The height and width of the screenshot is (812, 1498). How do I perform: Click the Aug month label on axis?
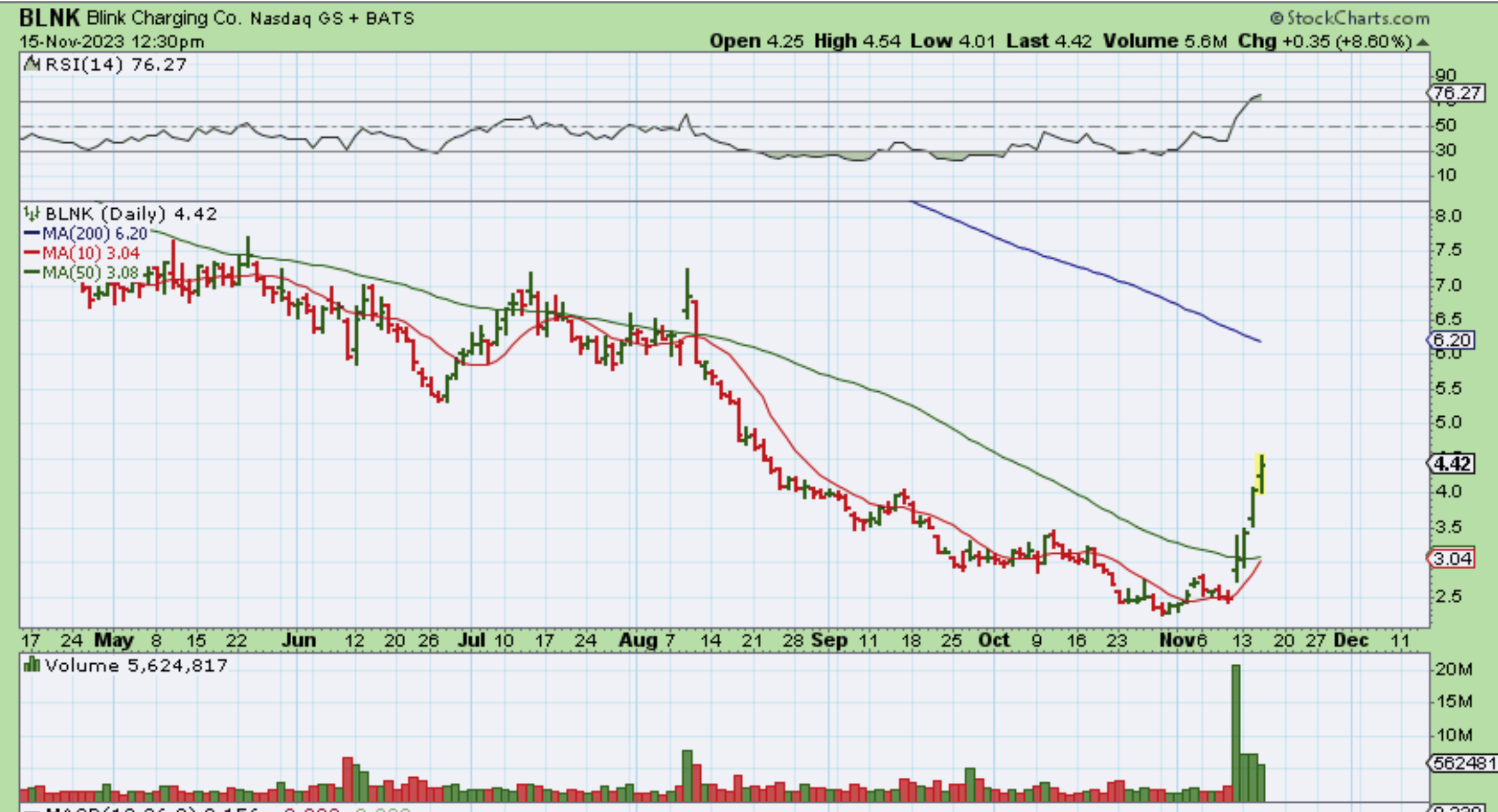coord(637,640)
